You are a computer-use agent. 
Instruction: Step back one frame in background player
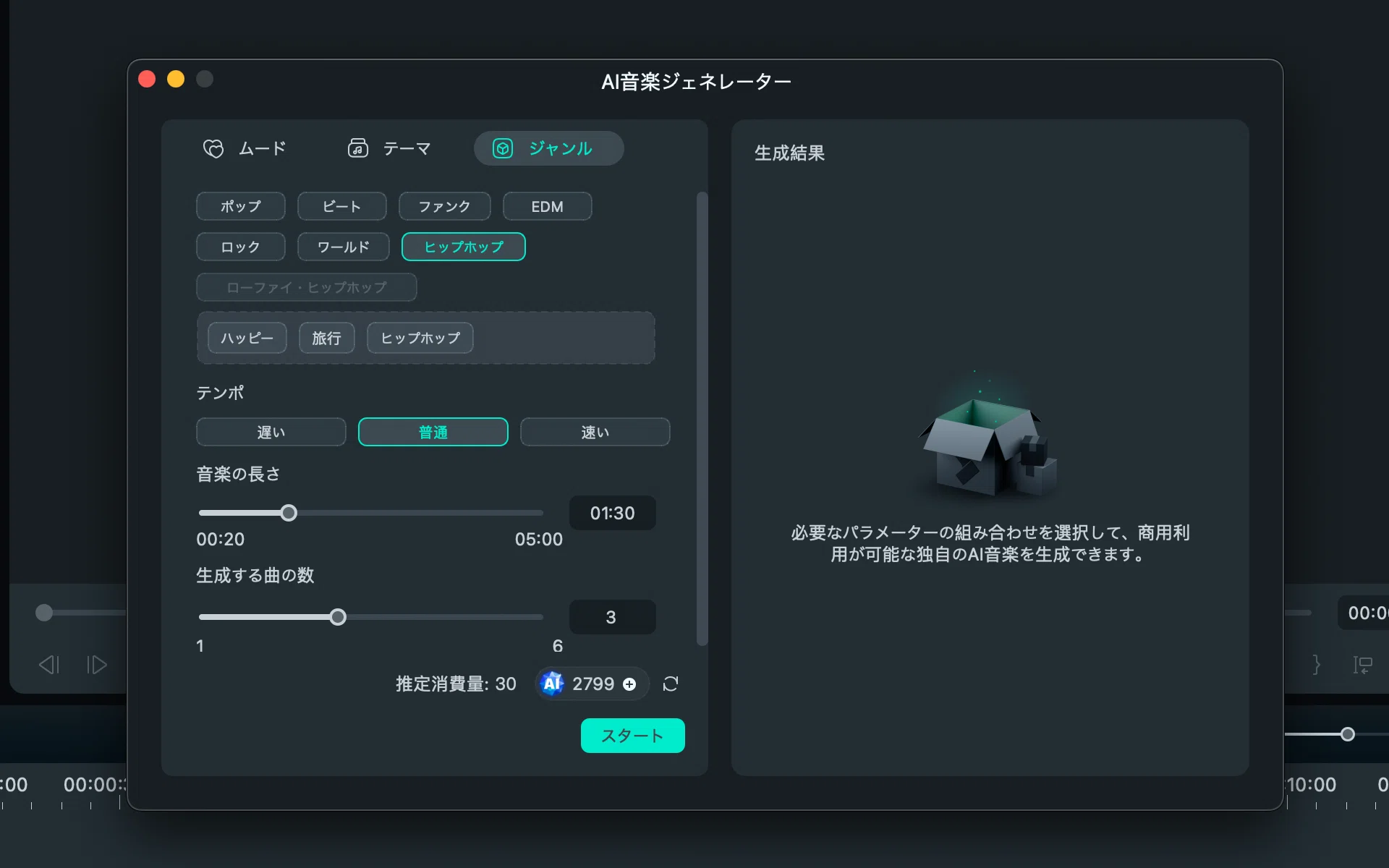[x=49, y=665]
